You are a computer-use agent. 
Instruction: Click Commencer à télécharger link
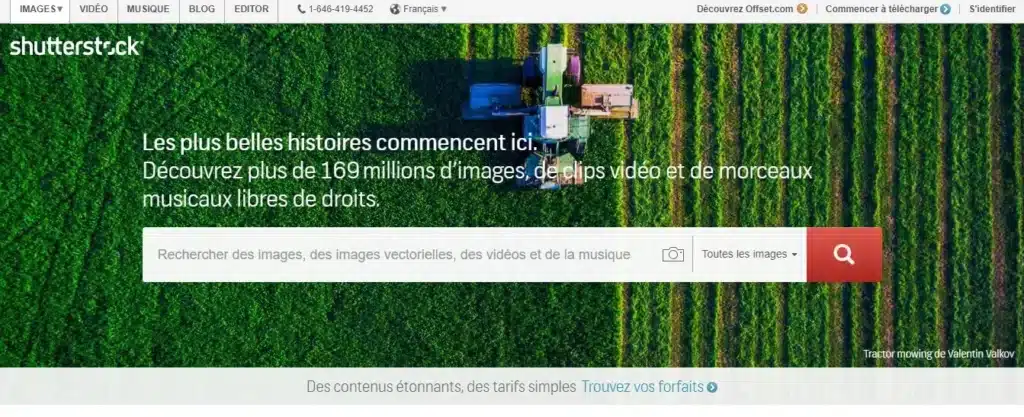click(881, 9)
